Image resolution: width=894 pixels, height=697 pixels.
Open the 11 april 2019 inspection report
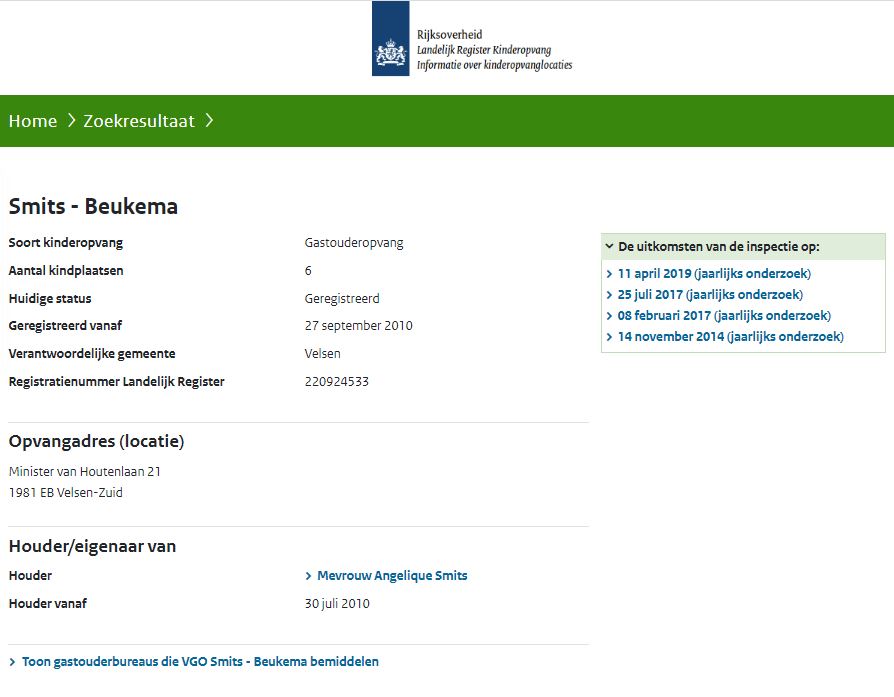click(x=714, y=273)
